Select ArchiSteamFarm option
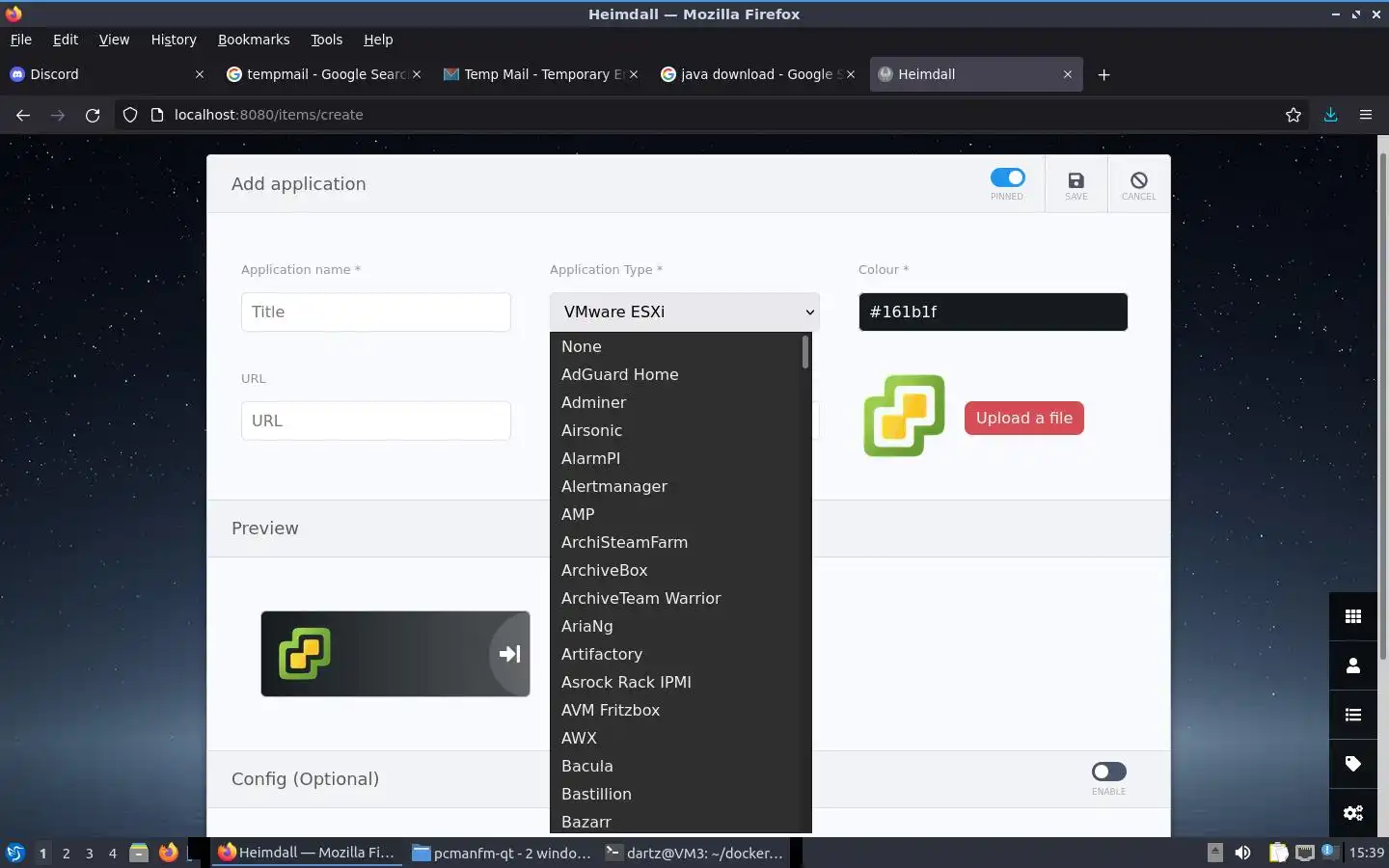1389x868 pixels. (x=675, y=542)
